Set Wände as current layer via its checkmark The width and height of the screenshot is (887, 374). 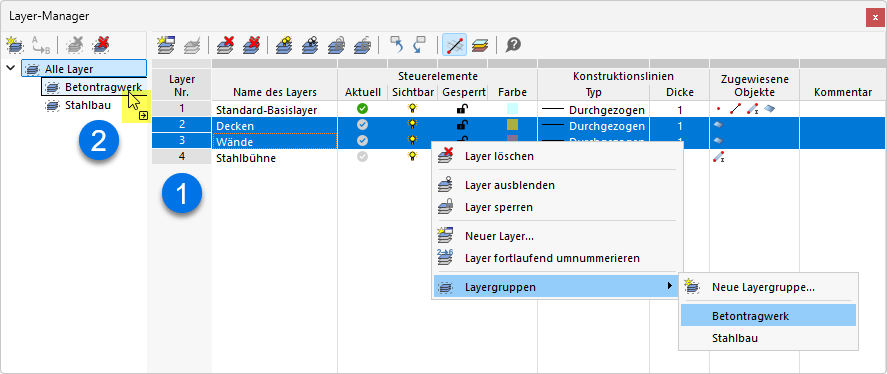[363, 140]
